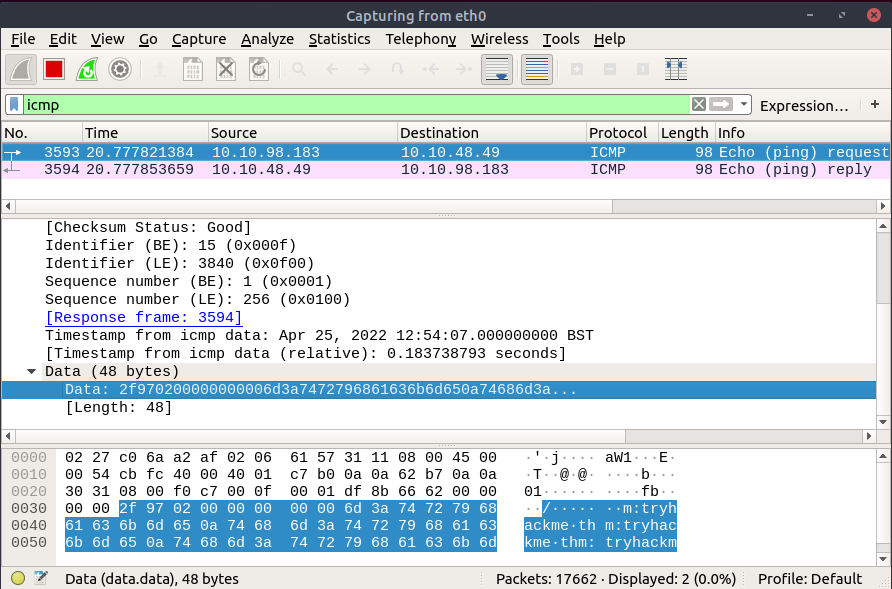The image size is (892, 589).
Task: Open the Telephony menu
Action: pos(420,39)
